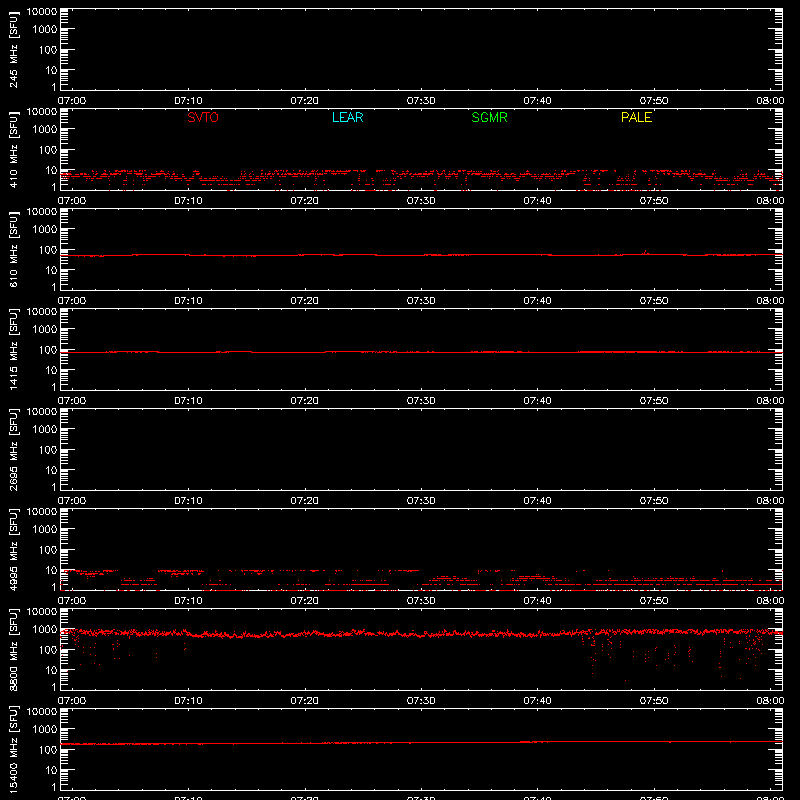Click 07:00 tick label below 1415 MHz panel
Image resolution: width=800 pixels, height=800 pixels.
point(72,401)
